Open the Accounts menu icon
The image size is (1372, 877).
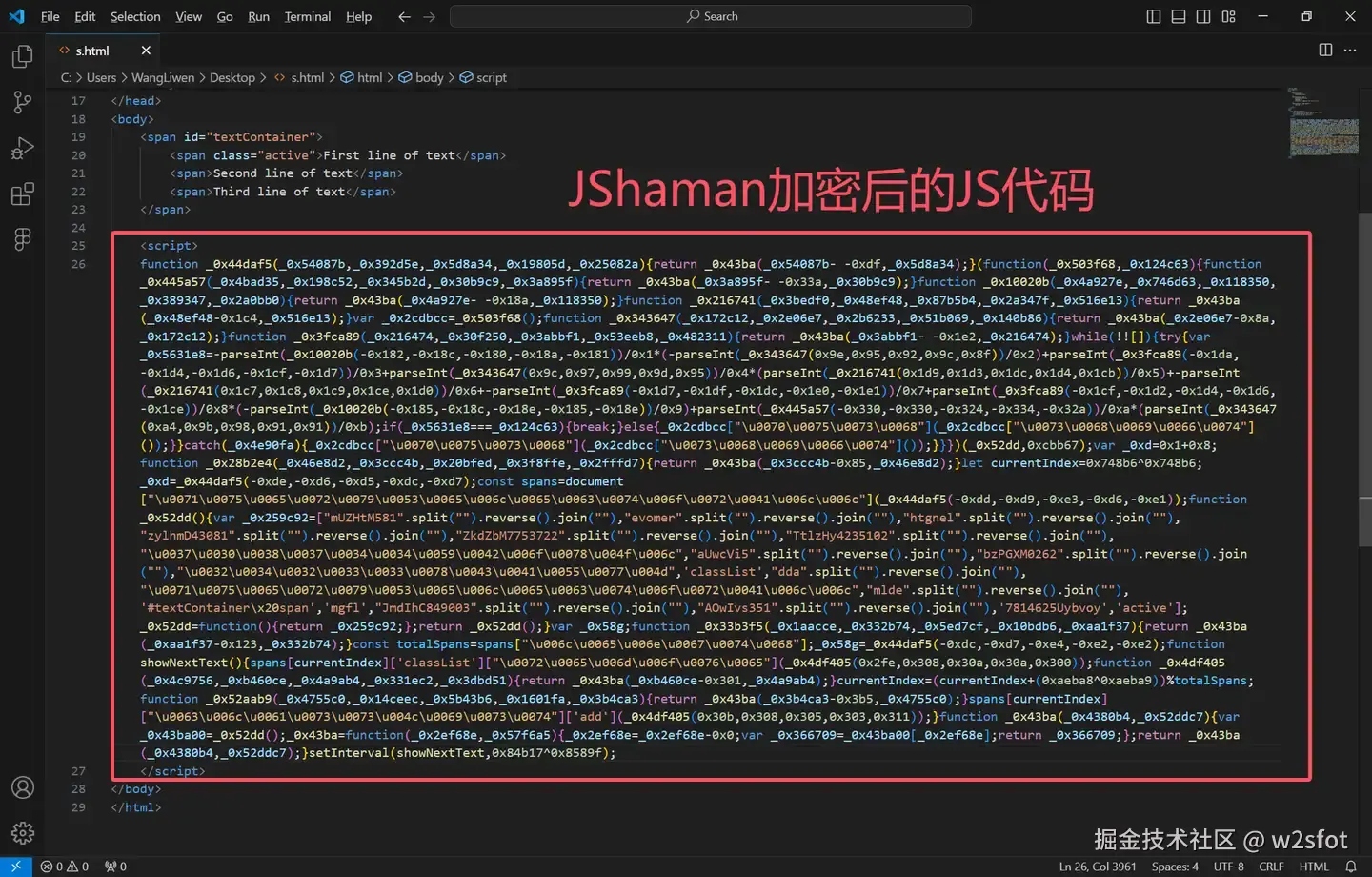click(x=22, y=787)
